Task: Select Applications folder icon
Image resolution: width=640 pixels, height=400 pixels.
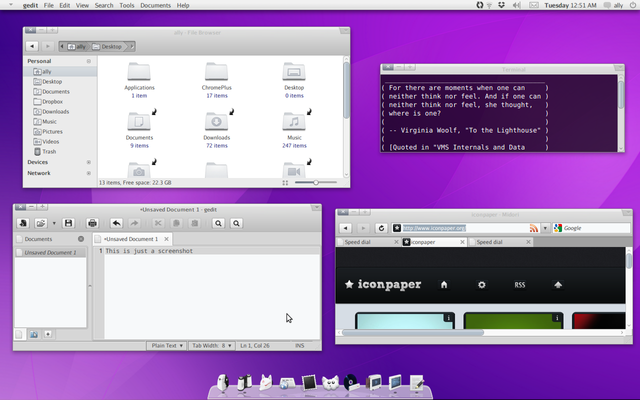Action: coord(139,71)
